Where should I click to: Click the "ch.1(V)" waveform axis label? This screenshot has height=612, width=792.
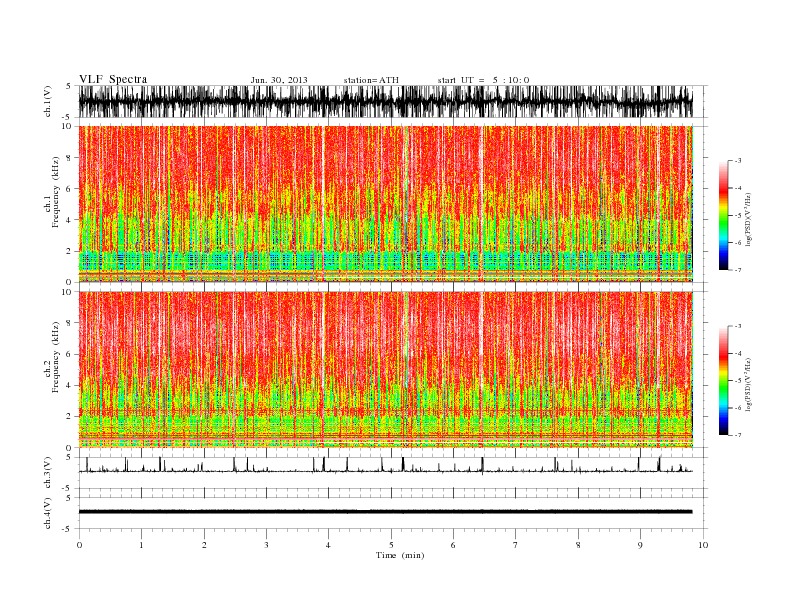(48, 101)
